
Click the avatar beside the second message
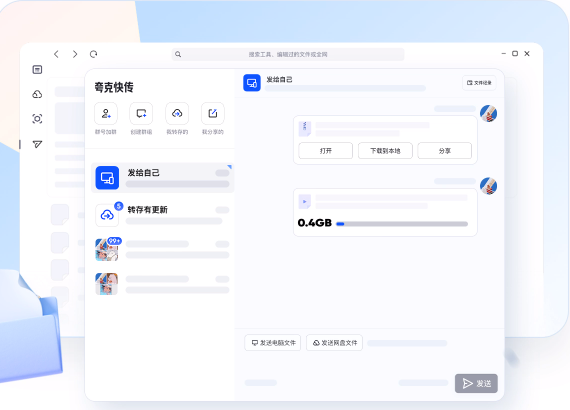(x=489, y=186)
